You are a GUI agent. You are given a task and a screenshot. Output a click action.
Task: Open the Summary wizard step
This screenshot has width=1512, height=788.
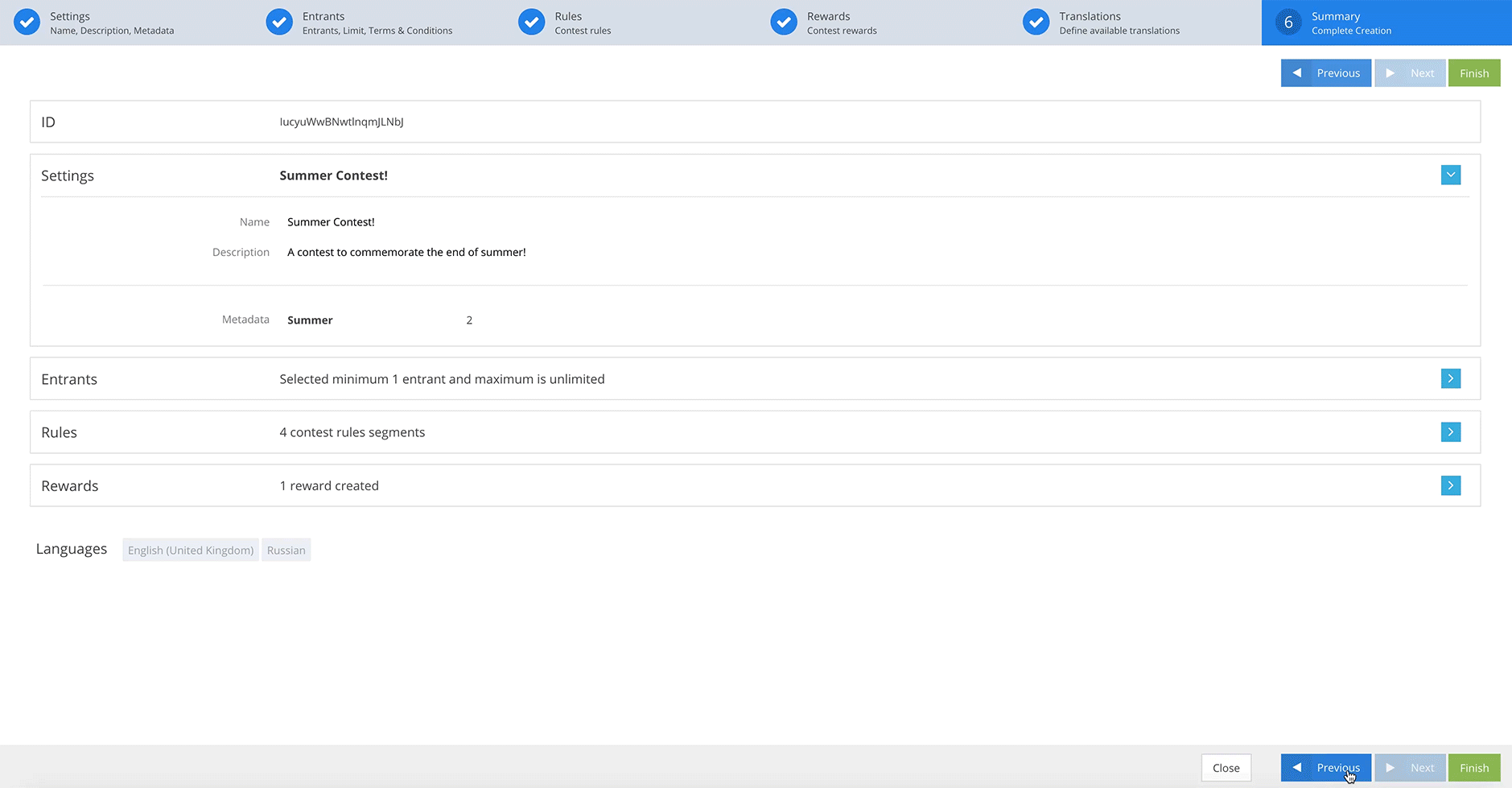(x=1351, y=23)
